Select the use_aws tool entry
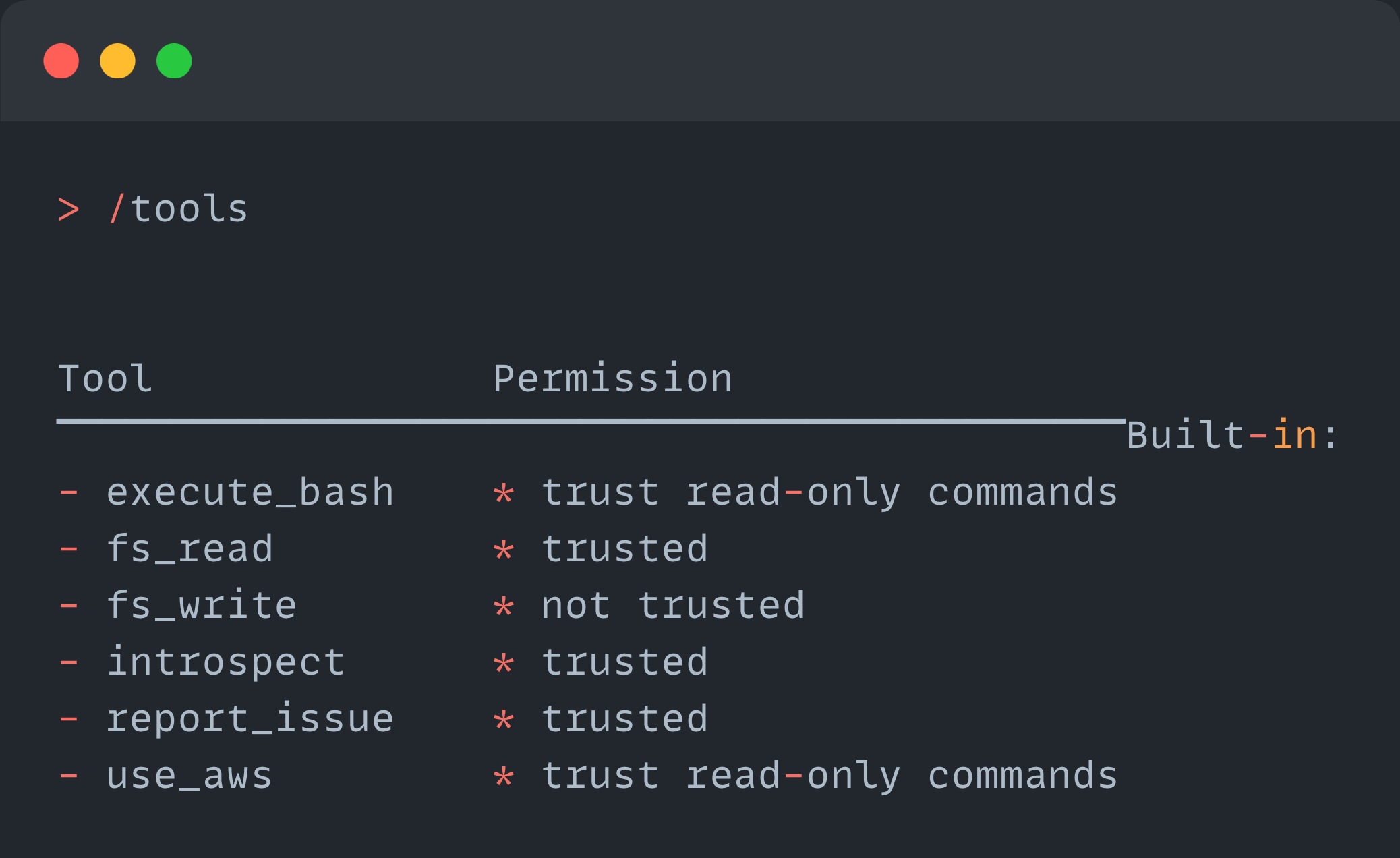 tap(190, 776)
